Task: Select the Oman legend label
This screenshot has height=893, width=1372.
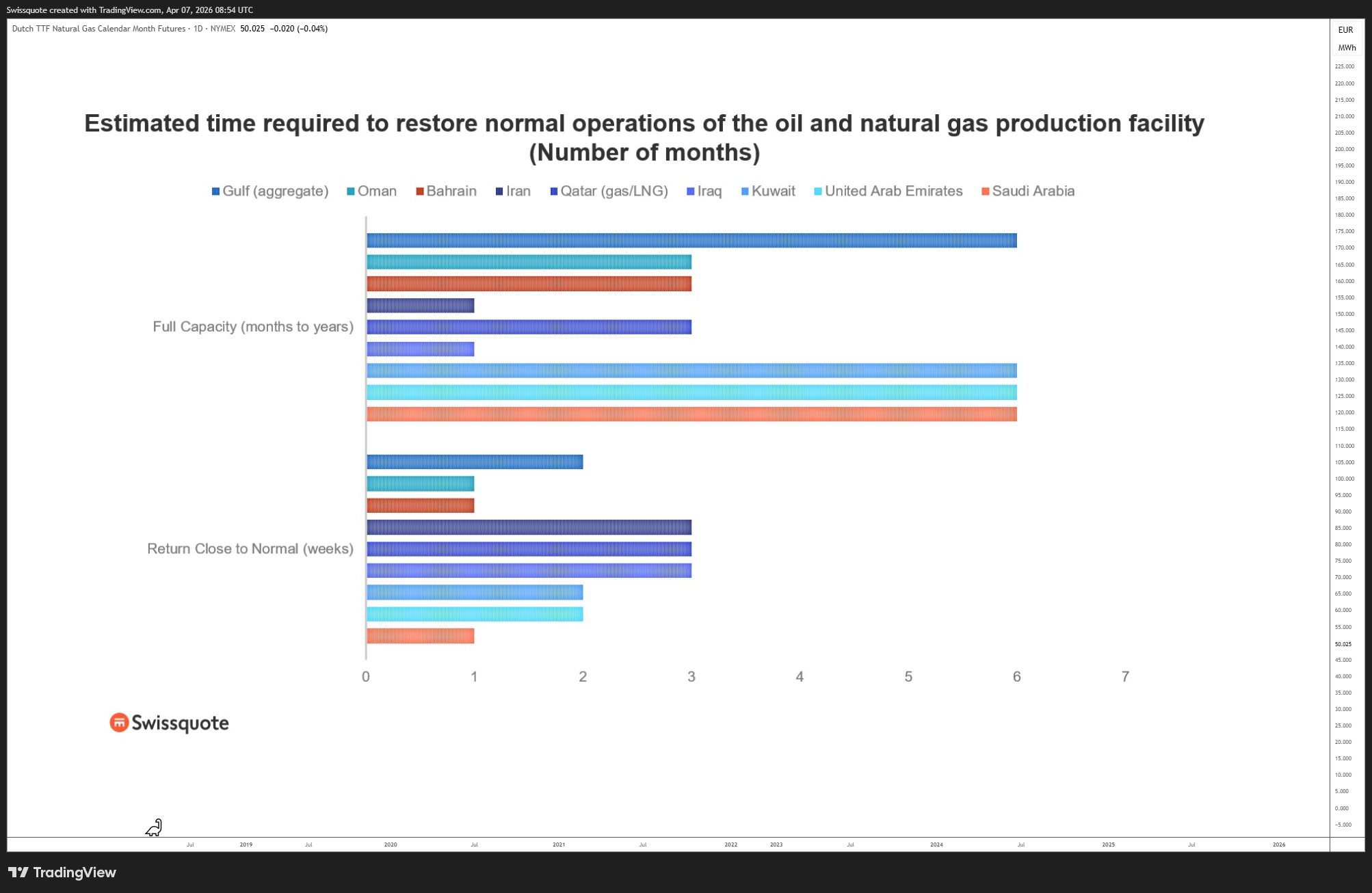Action: click(377, 191)
